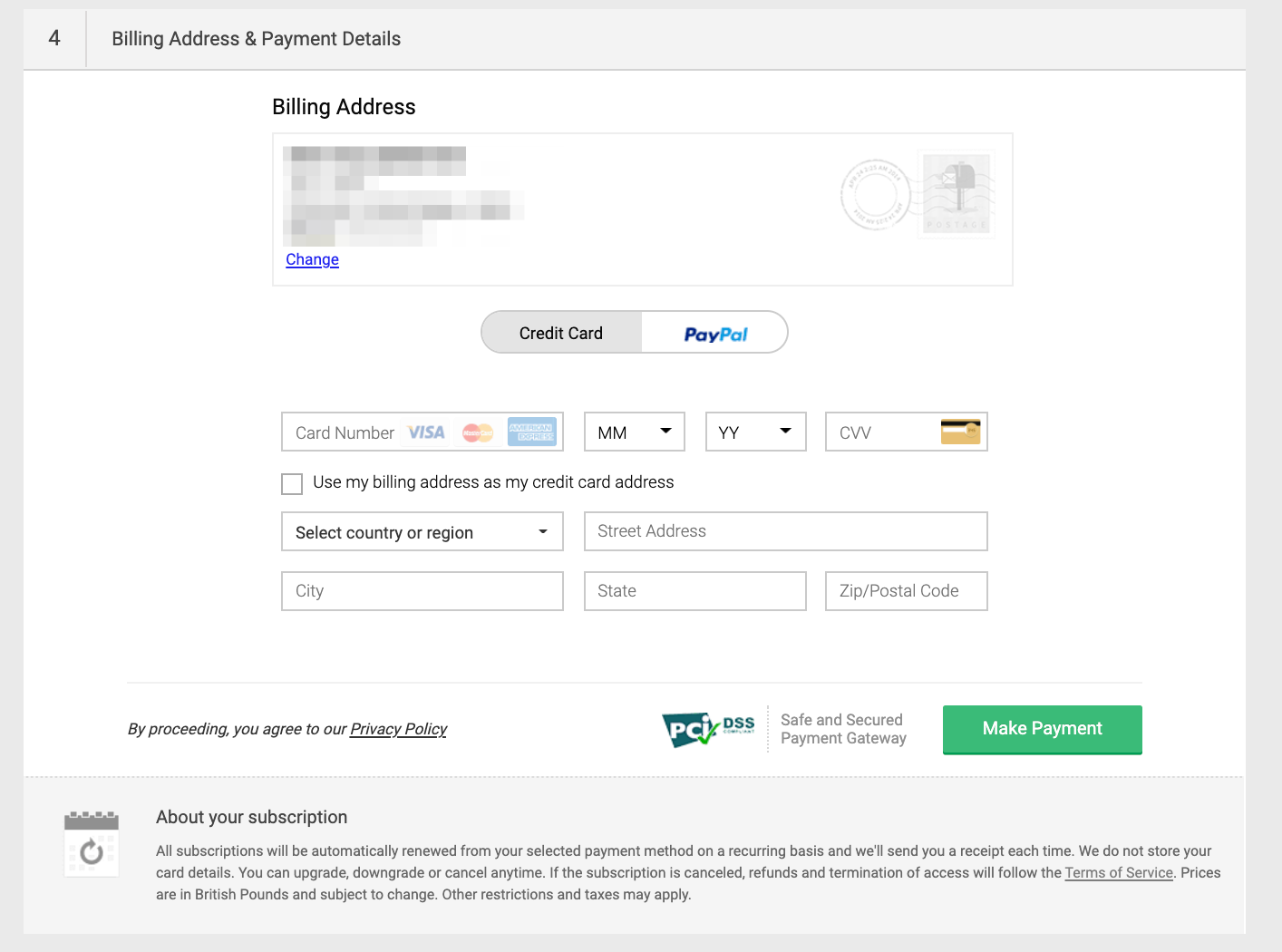Expand the Select country or region dropdown
This screenshot has width=1282, height=952.
pos(422,532)
